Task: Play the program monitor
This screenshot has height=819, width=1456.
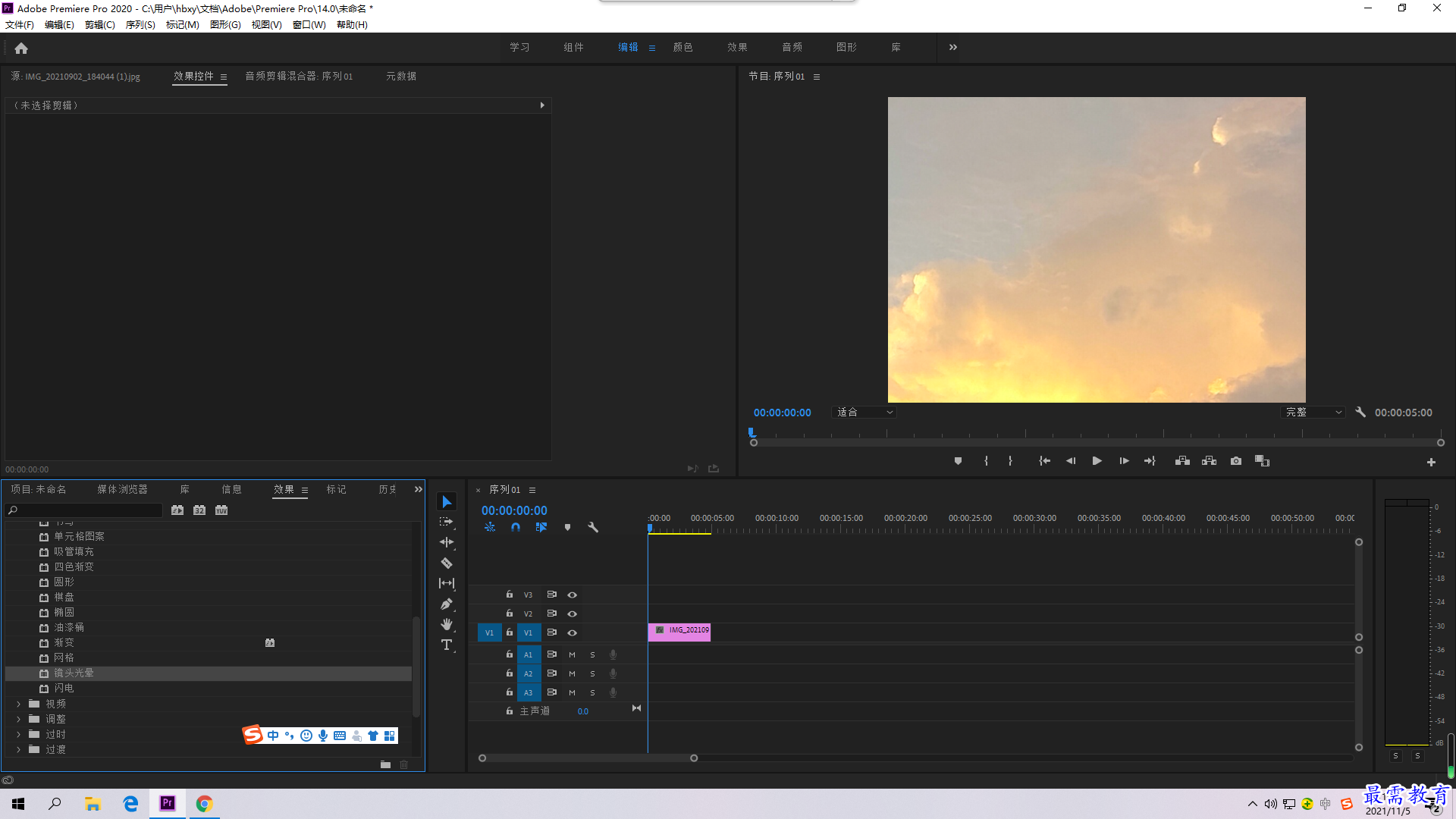Action: 1097,461
